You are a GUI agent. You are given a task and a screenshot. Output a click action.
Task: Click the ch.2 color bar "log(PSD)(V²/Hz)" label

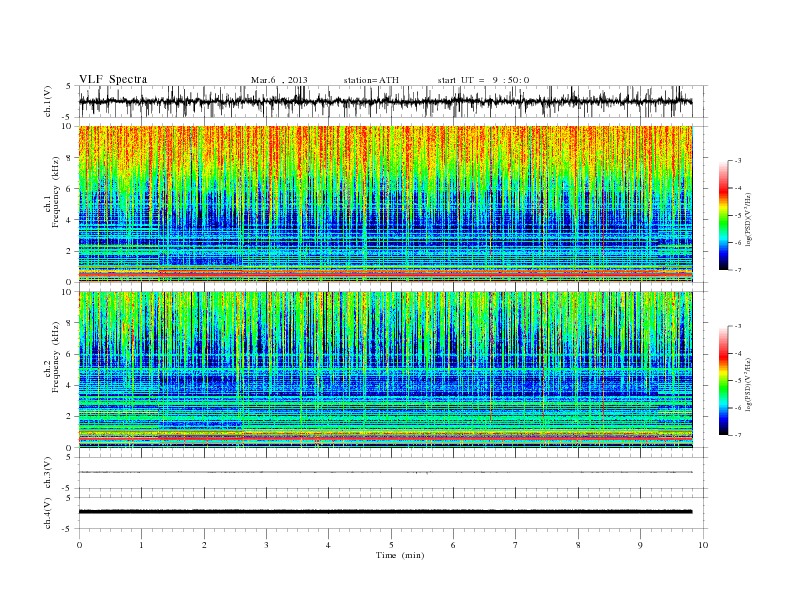click(748, 383)
